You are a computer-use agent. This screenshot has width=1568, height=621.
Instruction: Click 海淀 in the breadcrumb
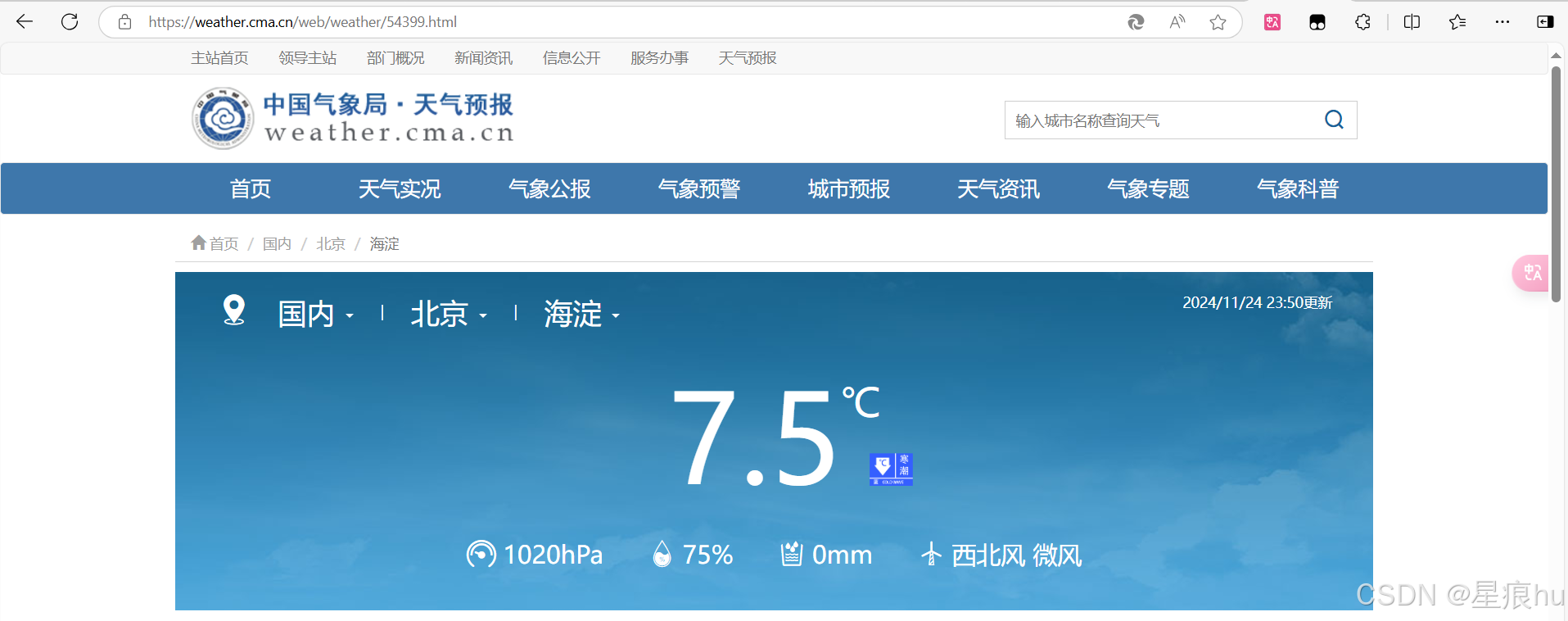tap(385, 244)
